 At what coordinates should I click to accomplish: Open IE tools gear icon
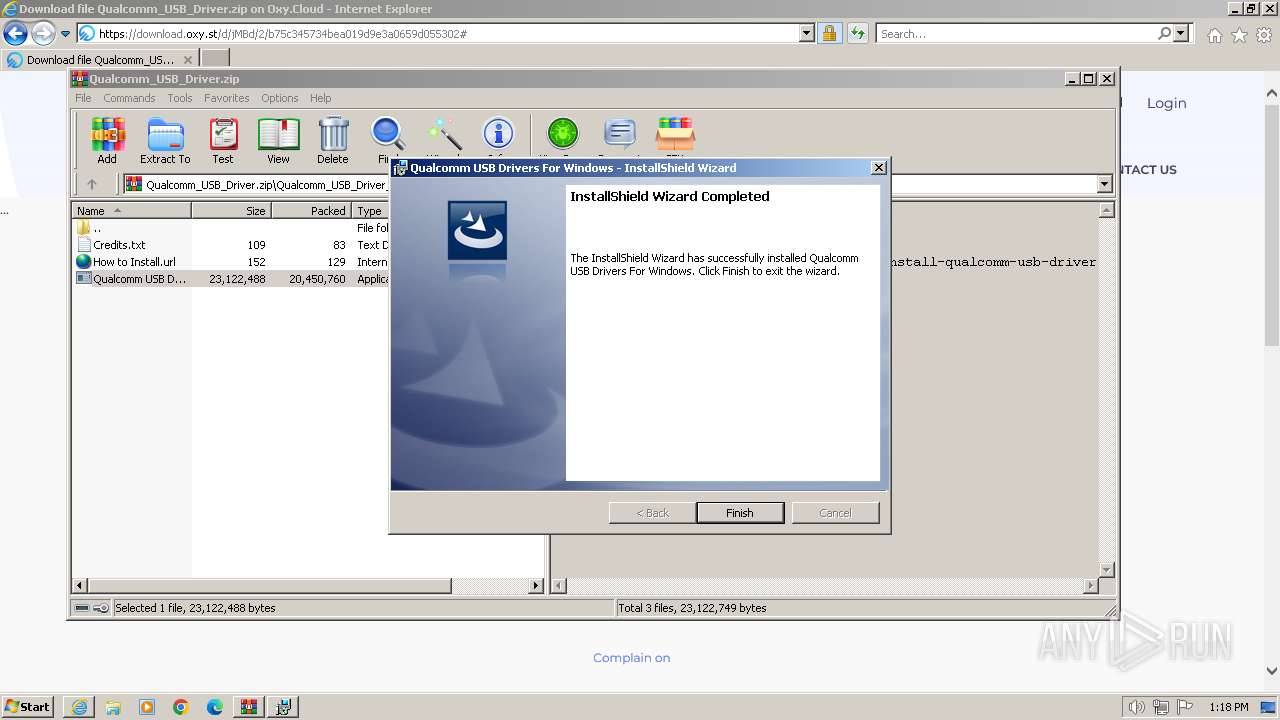[1264, 35]
